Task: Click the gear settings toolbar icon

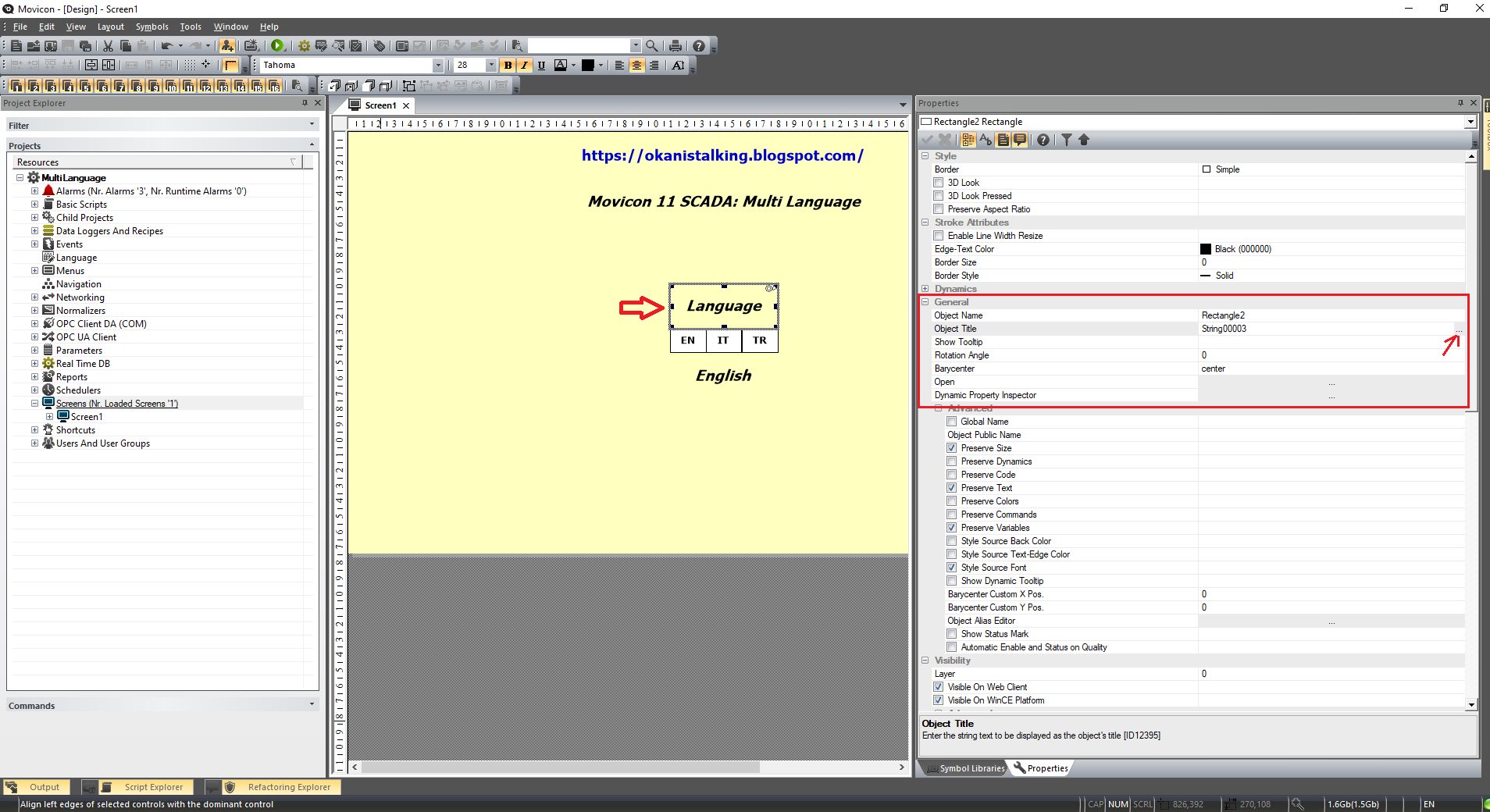Action: (x=304, y=46)
